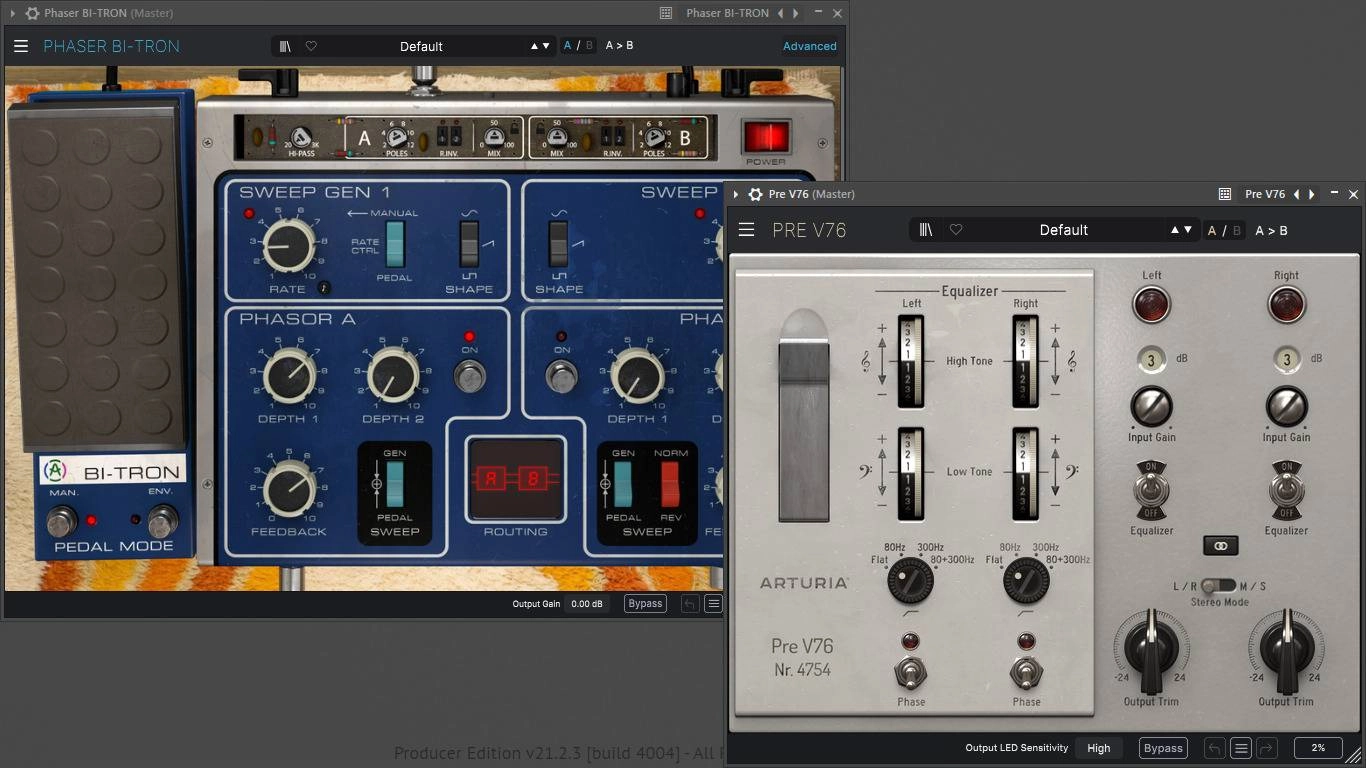Open the Pre V76 preset library

point(926,230)
